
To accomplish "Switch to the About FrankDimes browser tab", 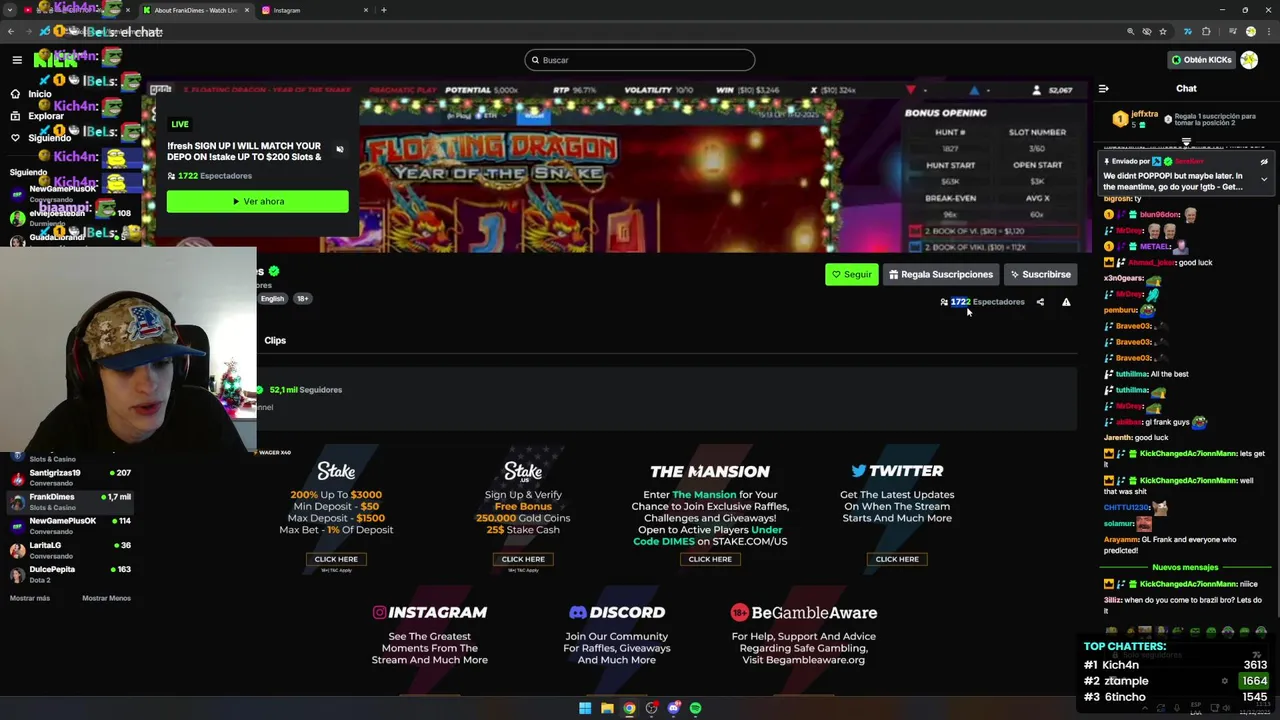I will pos(196,10).
